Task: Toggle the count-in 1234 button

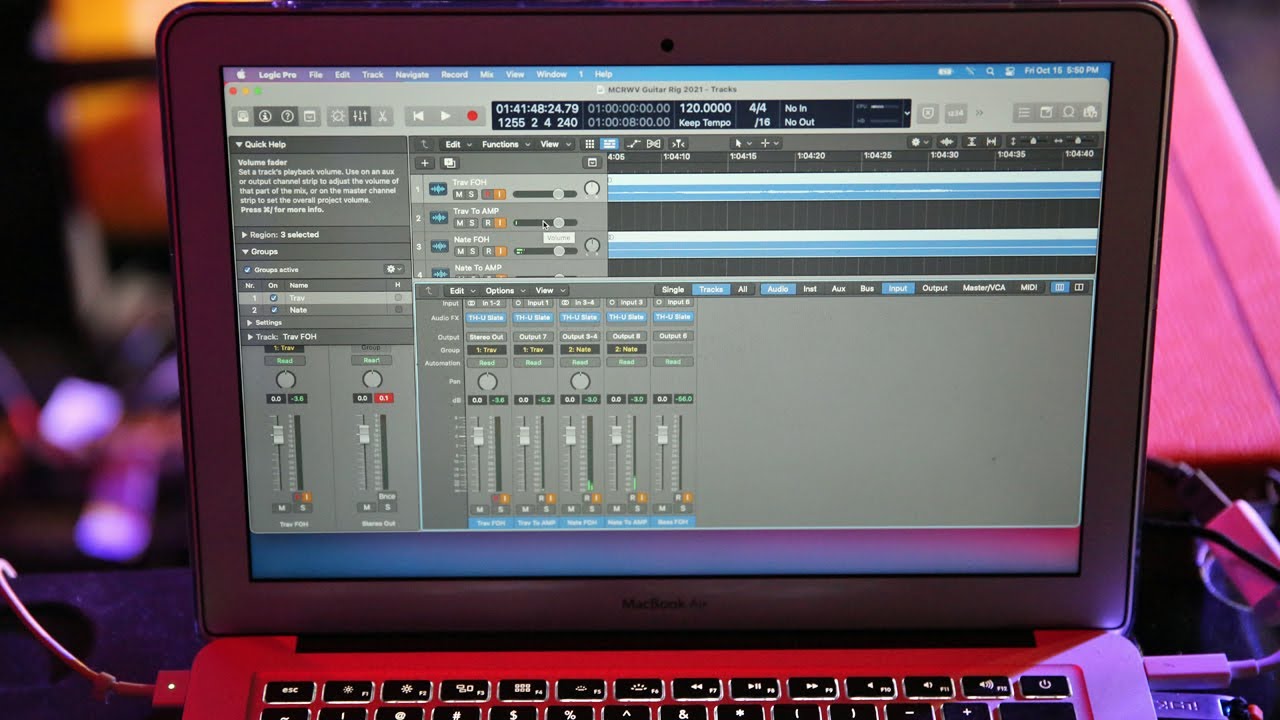Action: tap(955, 114)
